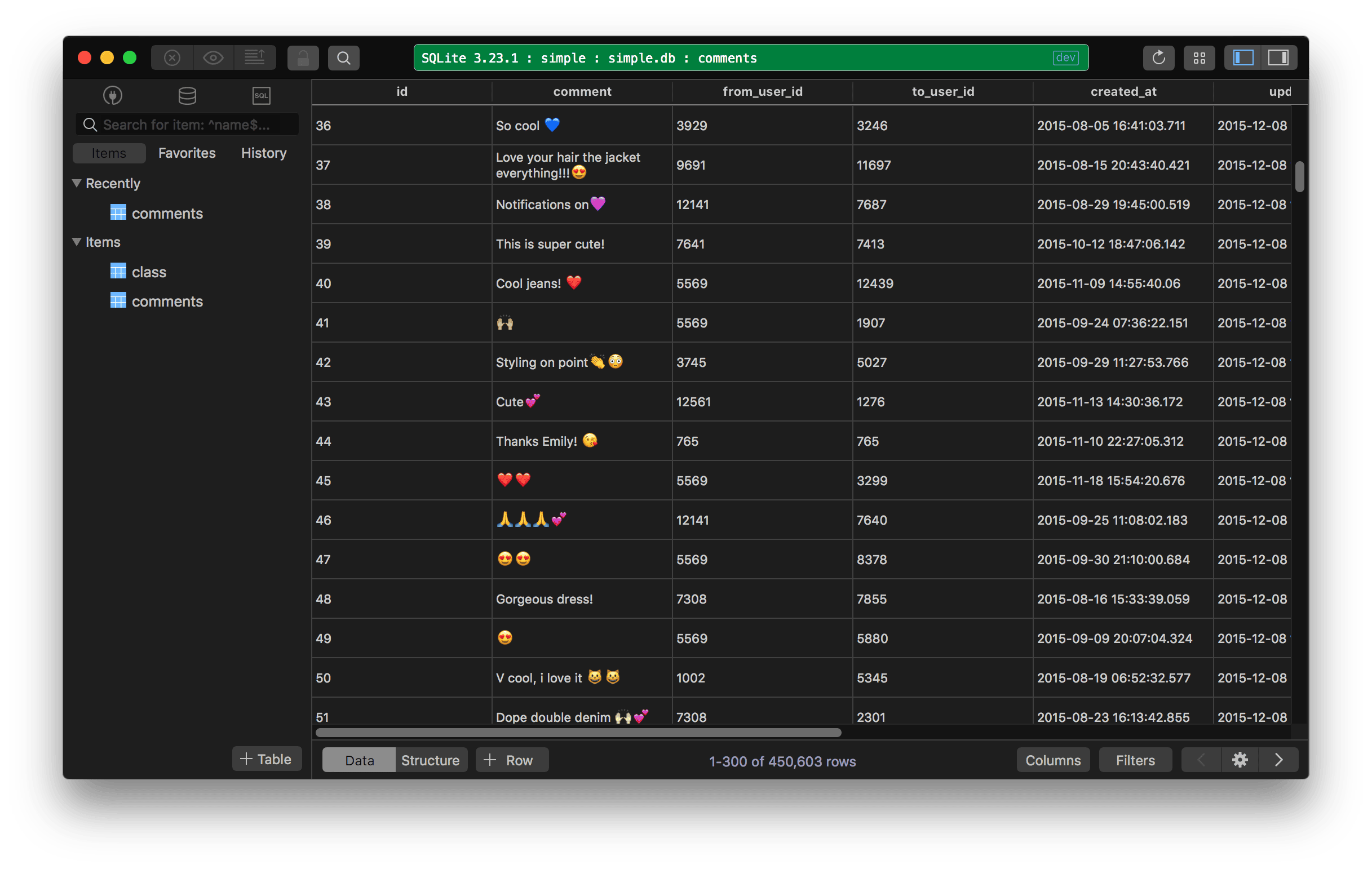The image size is (1372, 869).
Task: Toggle the eye preview icon in toolbar
Action: pyautogui.click(x=213, y=57)
